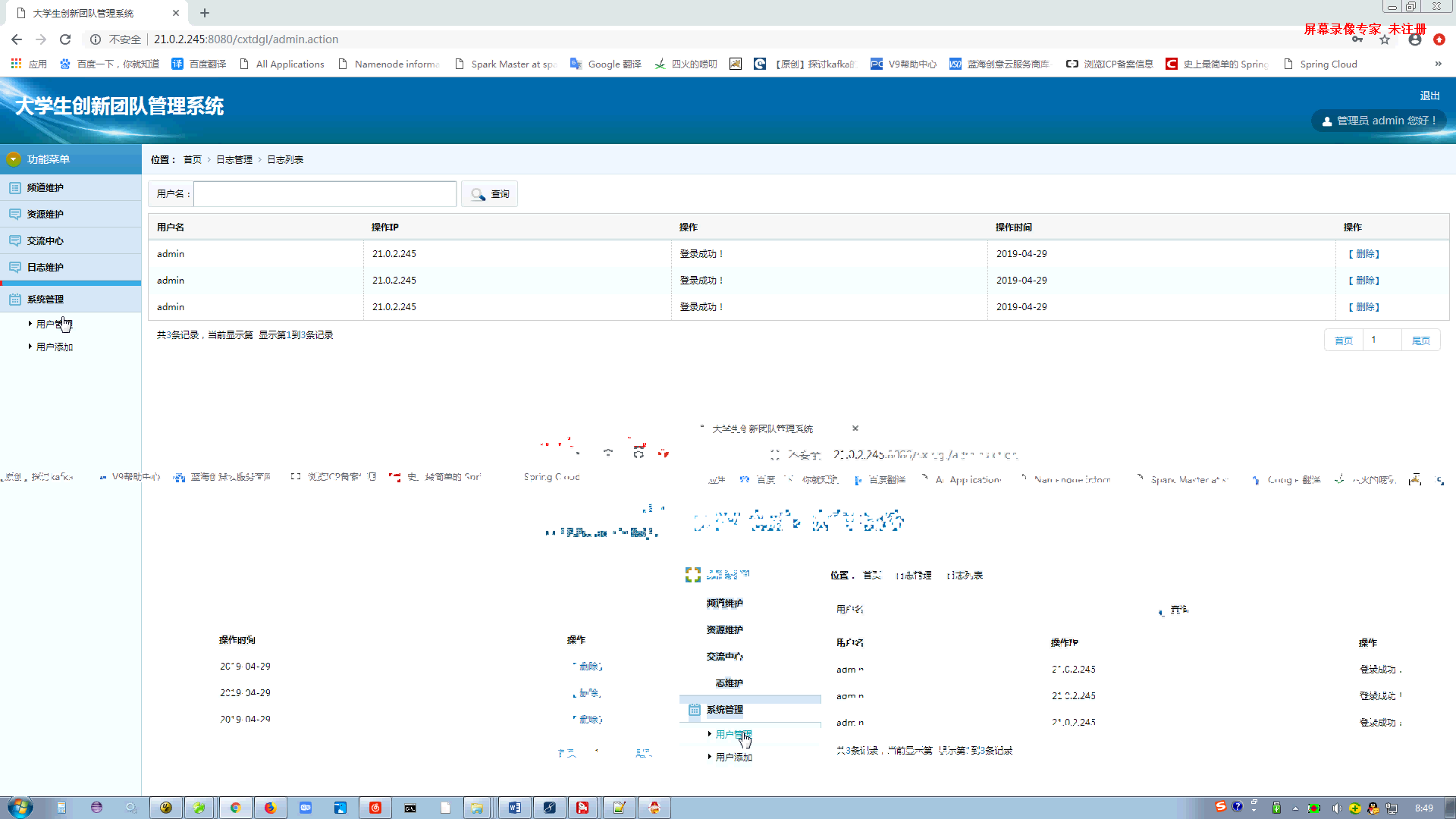Image resolution: width=1456 pixels, height=819 pixels.
Task: Close the 大学生创新团队管理系统 browser tab
Action: [x=176, y=13]
